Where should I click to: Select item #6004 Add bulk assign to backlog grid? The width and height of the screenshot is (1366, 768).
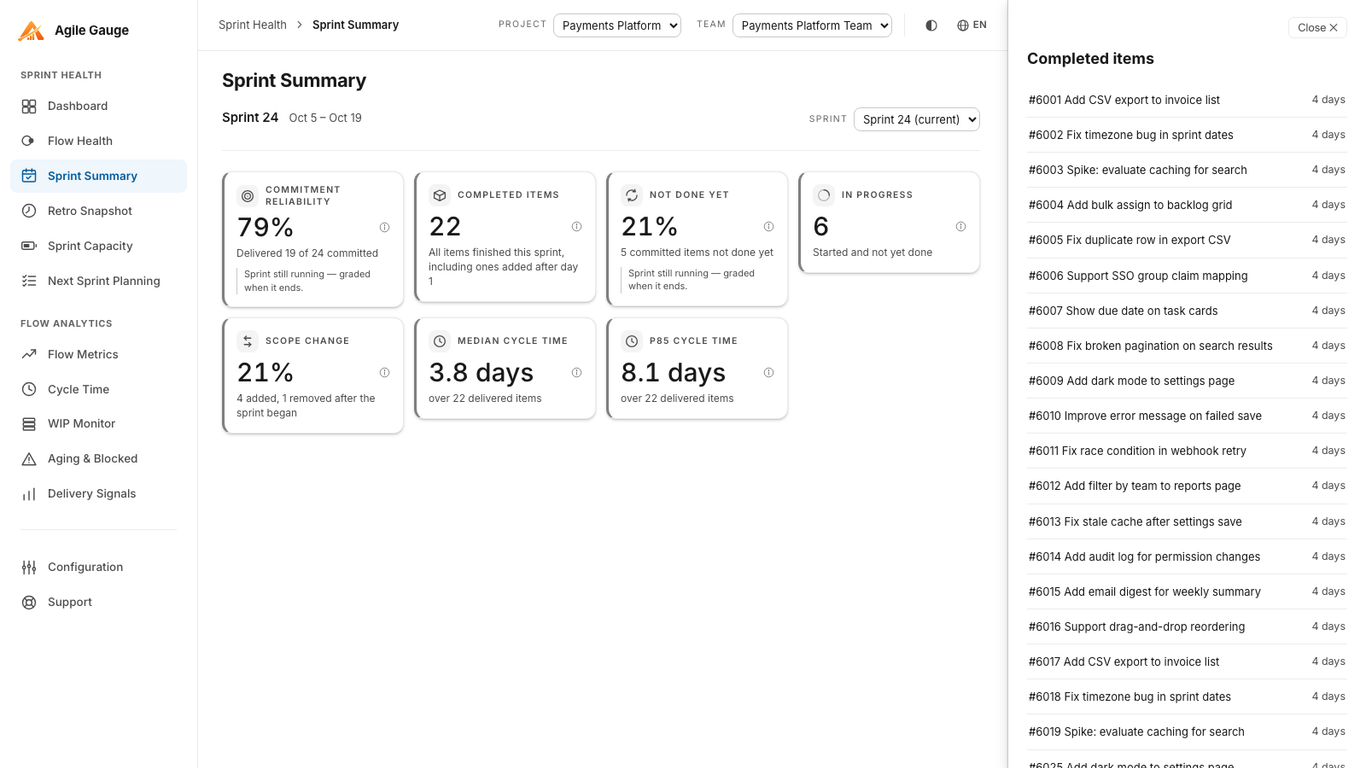coord(1187,205)
